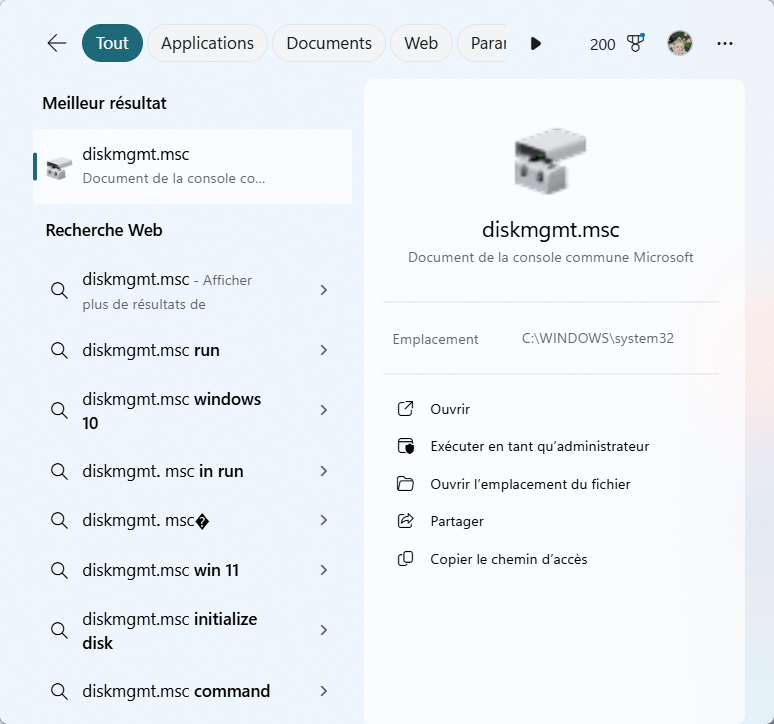Expand chevron beside diskmgmt. msc in run
This screenshot has width=774, height=724.
tap(324, 471)
